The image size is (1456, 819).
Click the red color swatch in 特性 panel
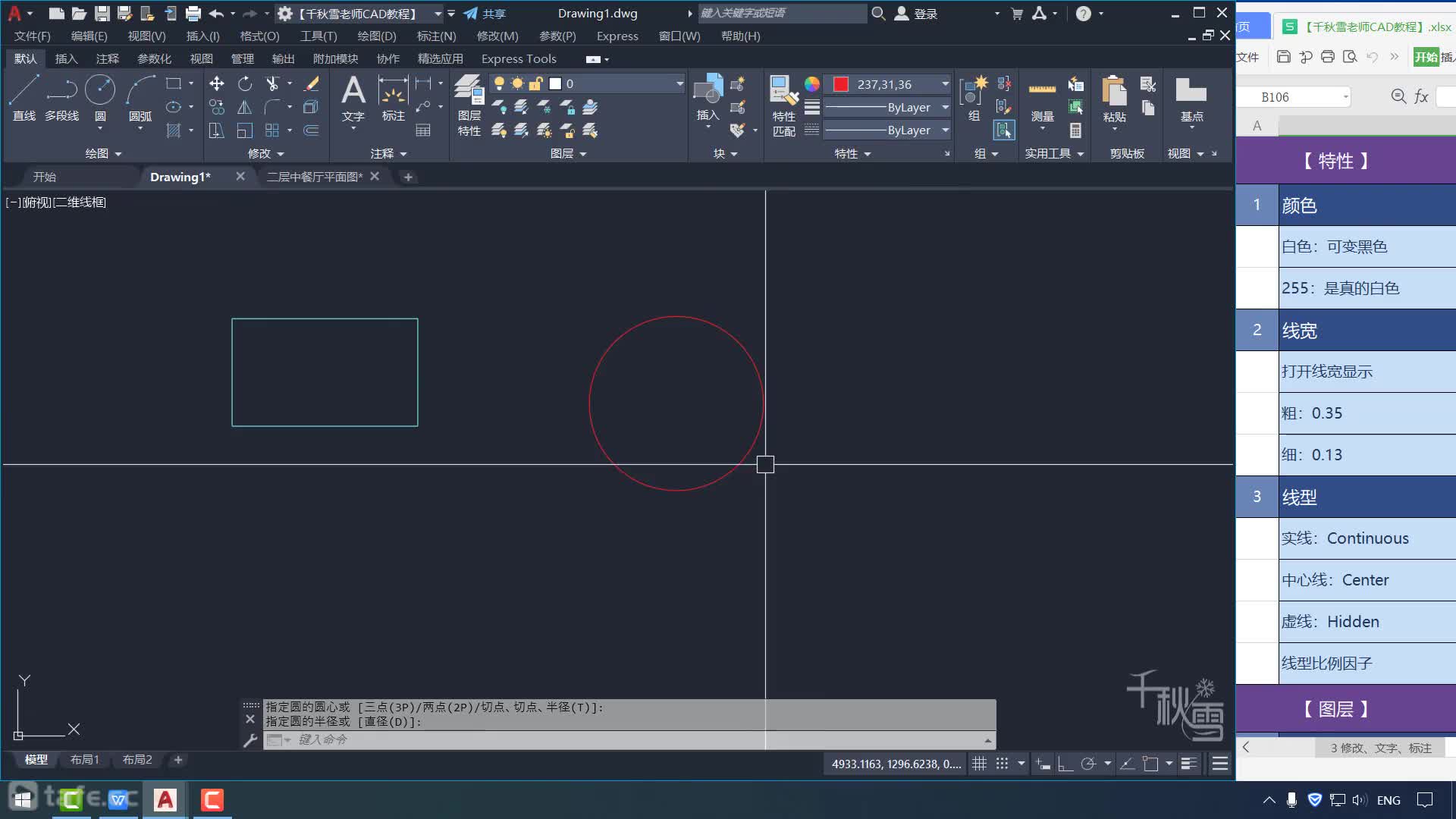pyautogui.click(x=841, y=84)
